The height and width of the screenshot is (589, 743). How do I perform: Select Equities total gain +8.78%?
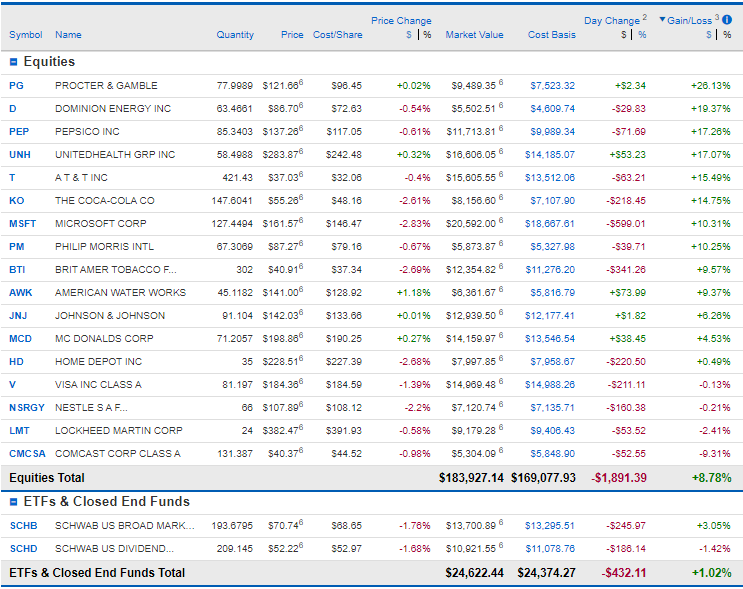[712, 478]
